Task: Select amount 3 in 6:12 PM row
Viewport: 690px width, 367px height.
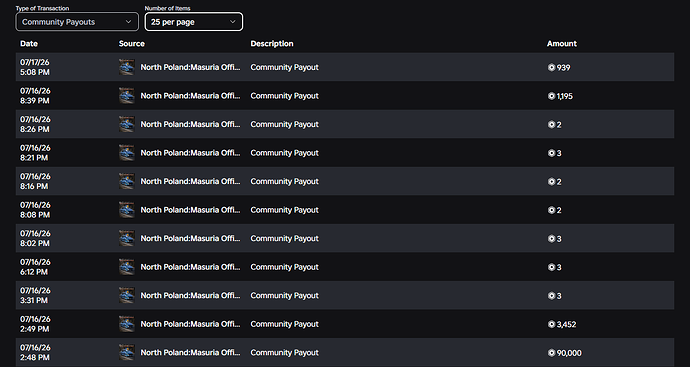Action: pos(559,268)
